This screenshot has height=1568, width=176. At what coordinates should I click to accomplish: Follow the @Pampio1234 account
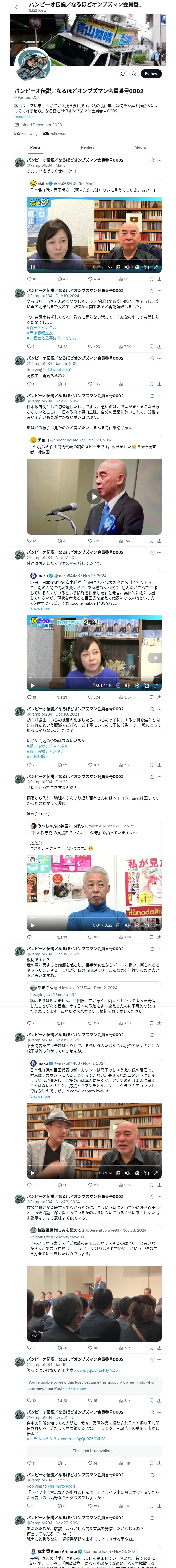pyautogui.click(x=151, y=74)
